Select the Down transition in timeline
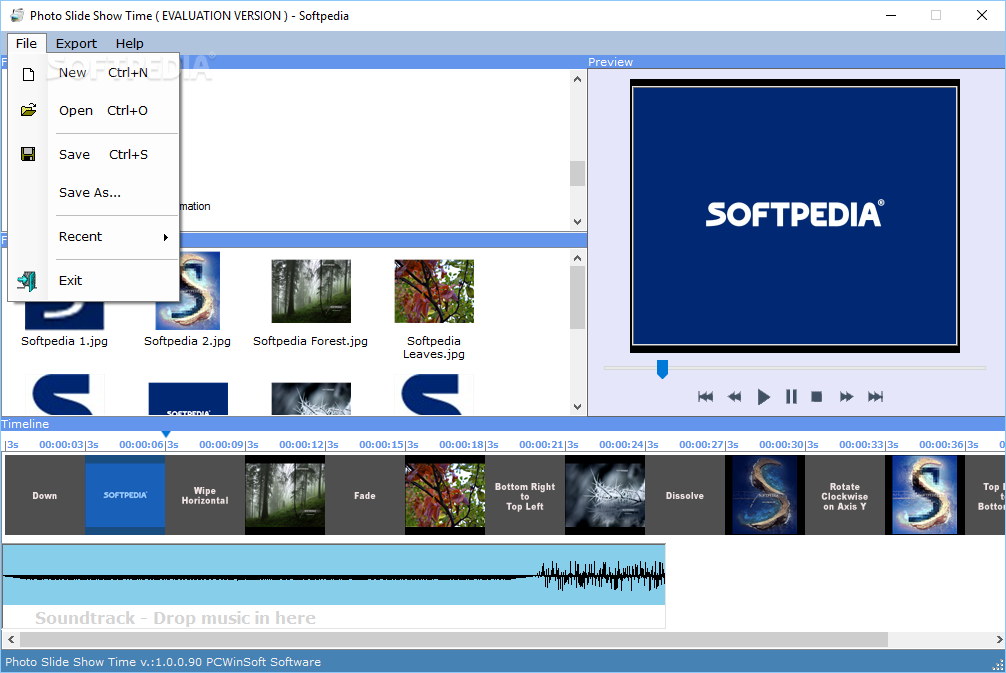 [x=45, y=495]
